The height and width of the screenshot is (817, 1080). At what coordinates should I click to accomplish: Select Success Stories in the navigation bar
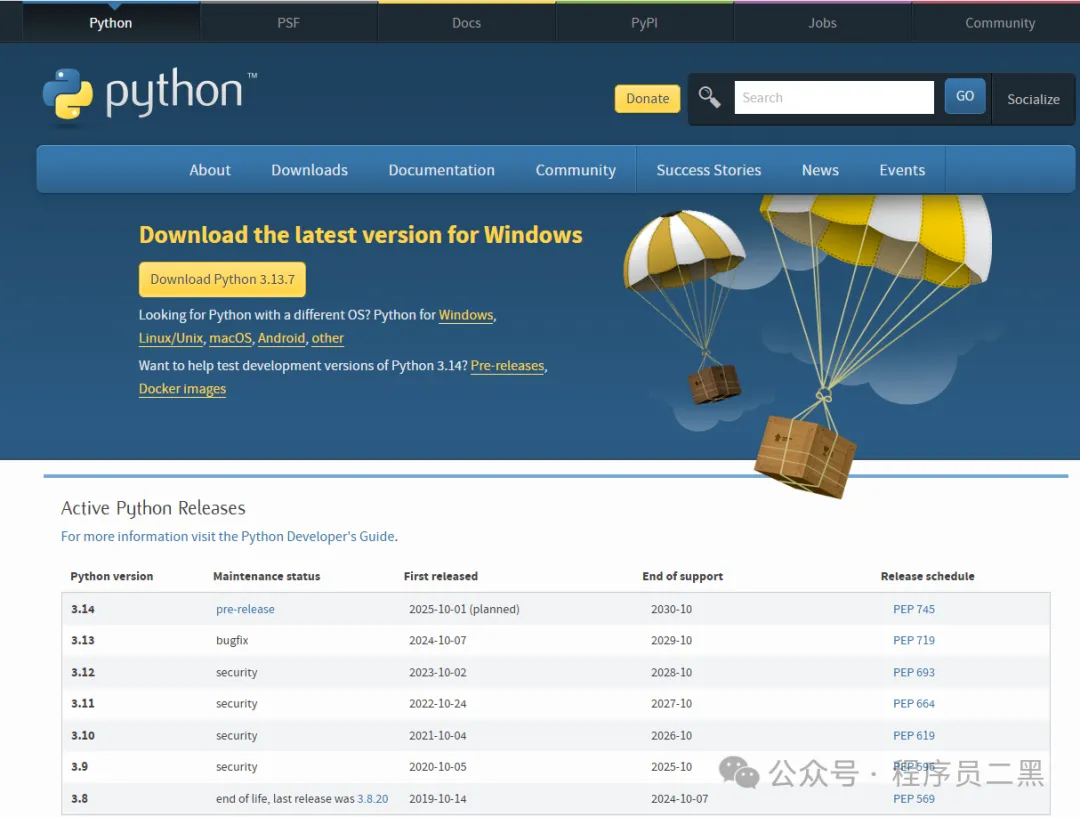pyautogui.click(x=708, y=170)
